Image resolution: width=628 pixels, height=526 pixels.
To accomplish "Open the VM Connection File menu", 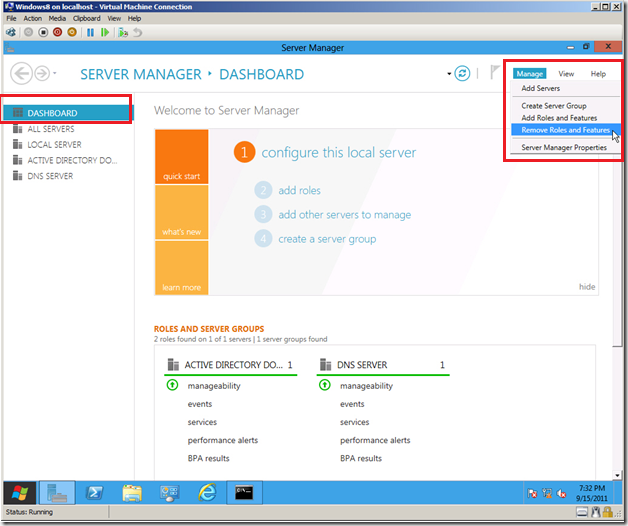I will [11, 18].
